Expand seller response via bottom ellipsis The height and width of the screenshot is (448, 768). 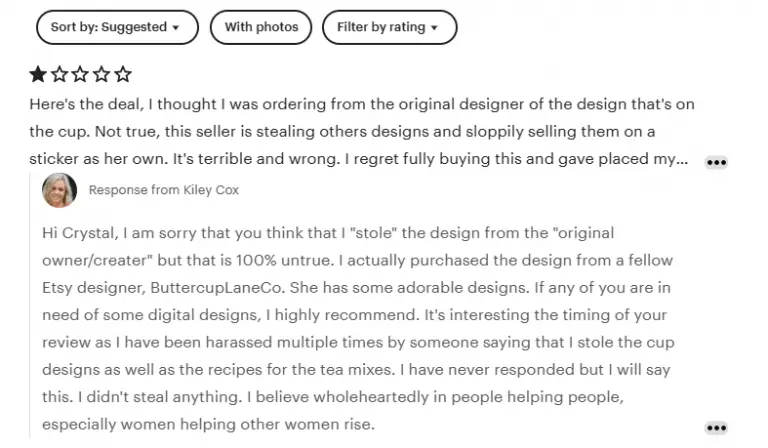click(x=716, y=428)
